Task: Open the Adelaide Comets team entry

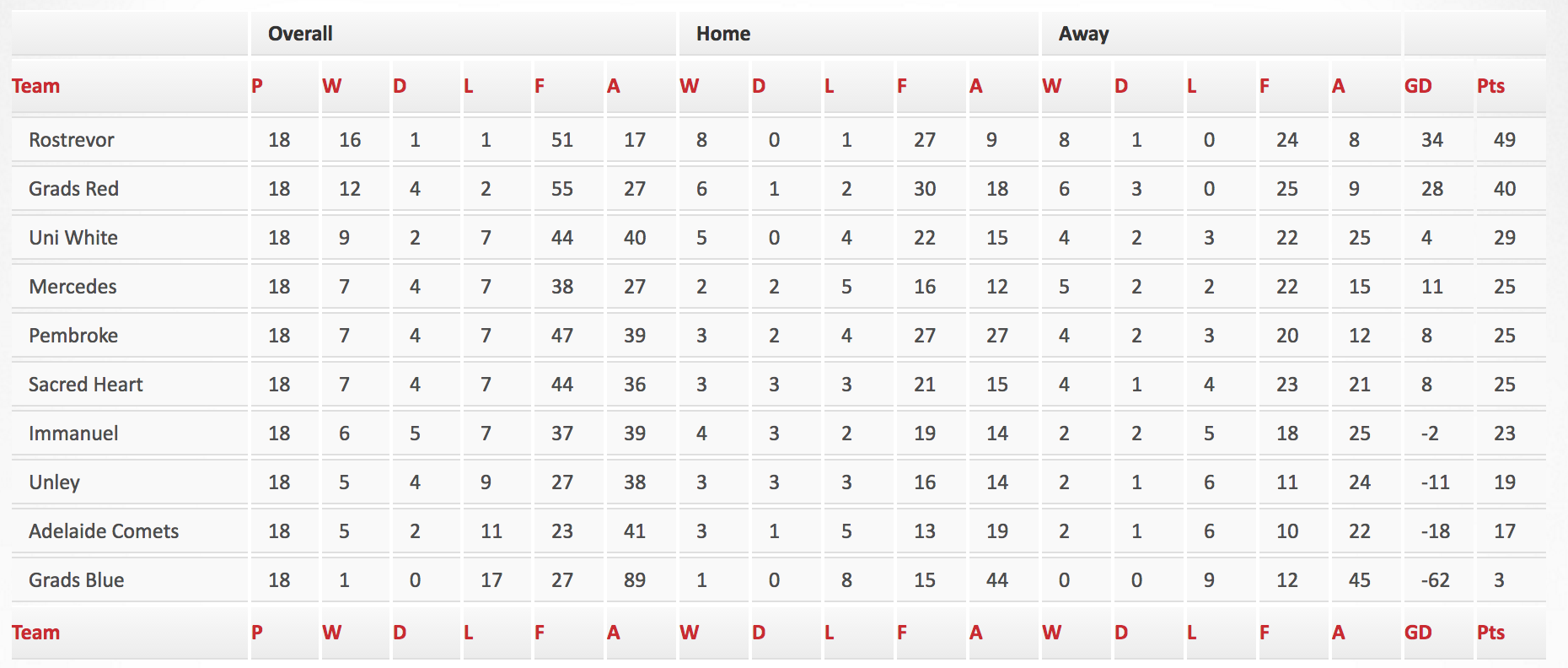Action: point(104,531)
